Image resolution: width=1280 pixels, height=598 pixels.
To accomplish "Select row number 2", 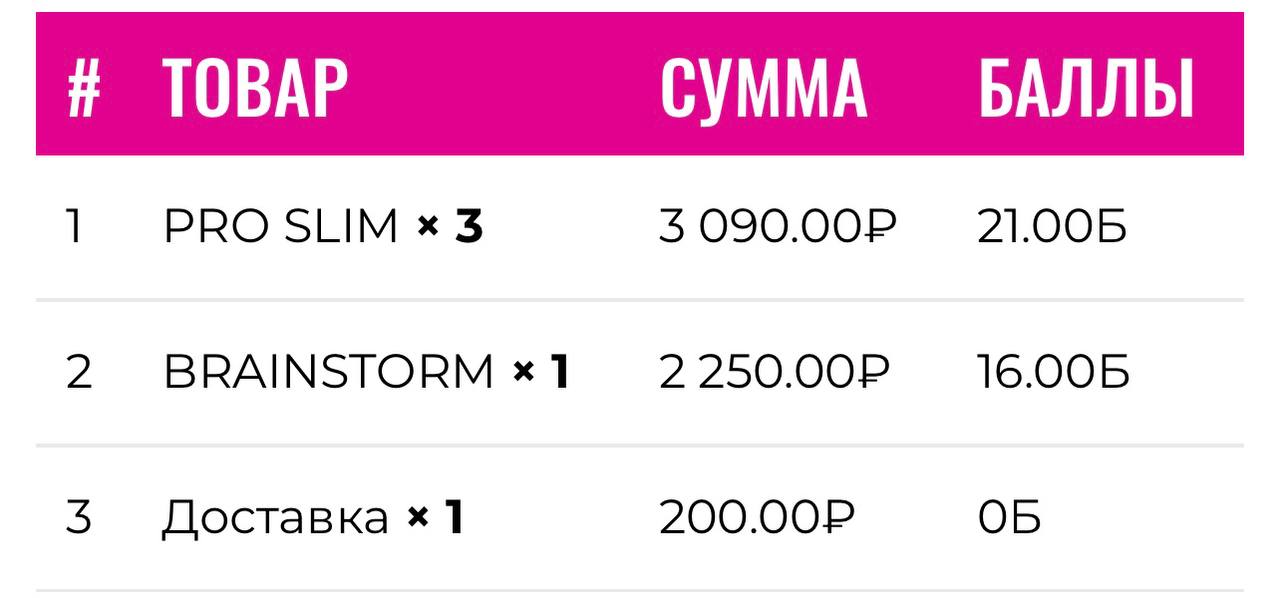I will click(78, 373).
